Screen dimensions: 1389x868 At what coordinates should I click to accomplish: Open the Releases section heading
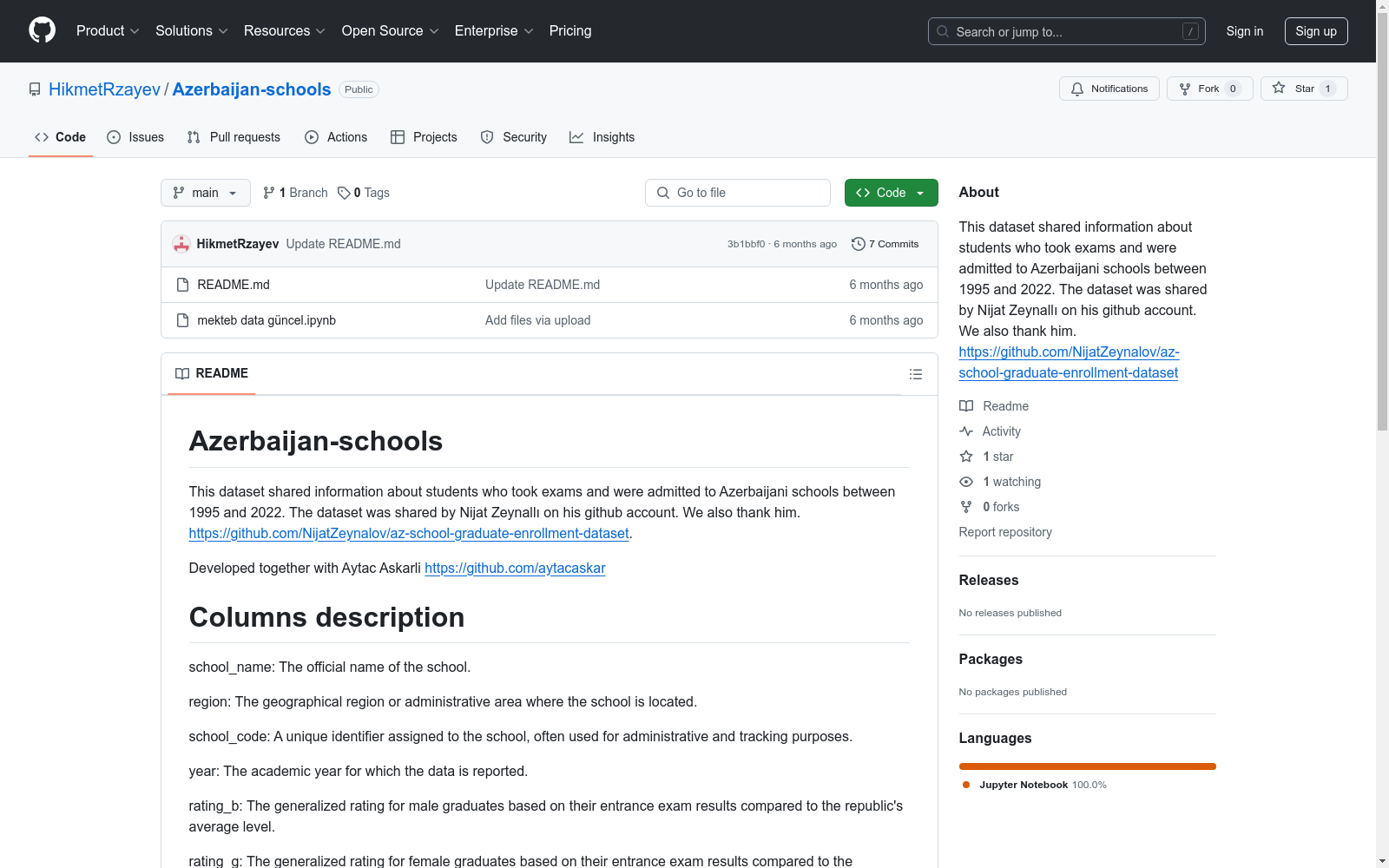click(989, 580)
